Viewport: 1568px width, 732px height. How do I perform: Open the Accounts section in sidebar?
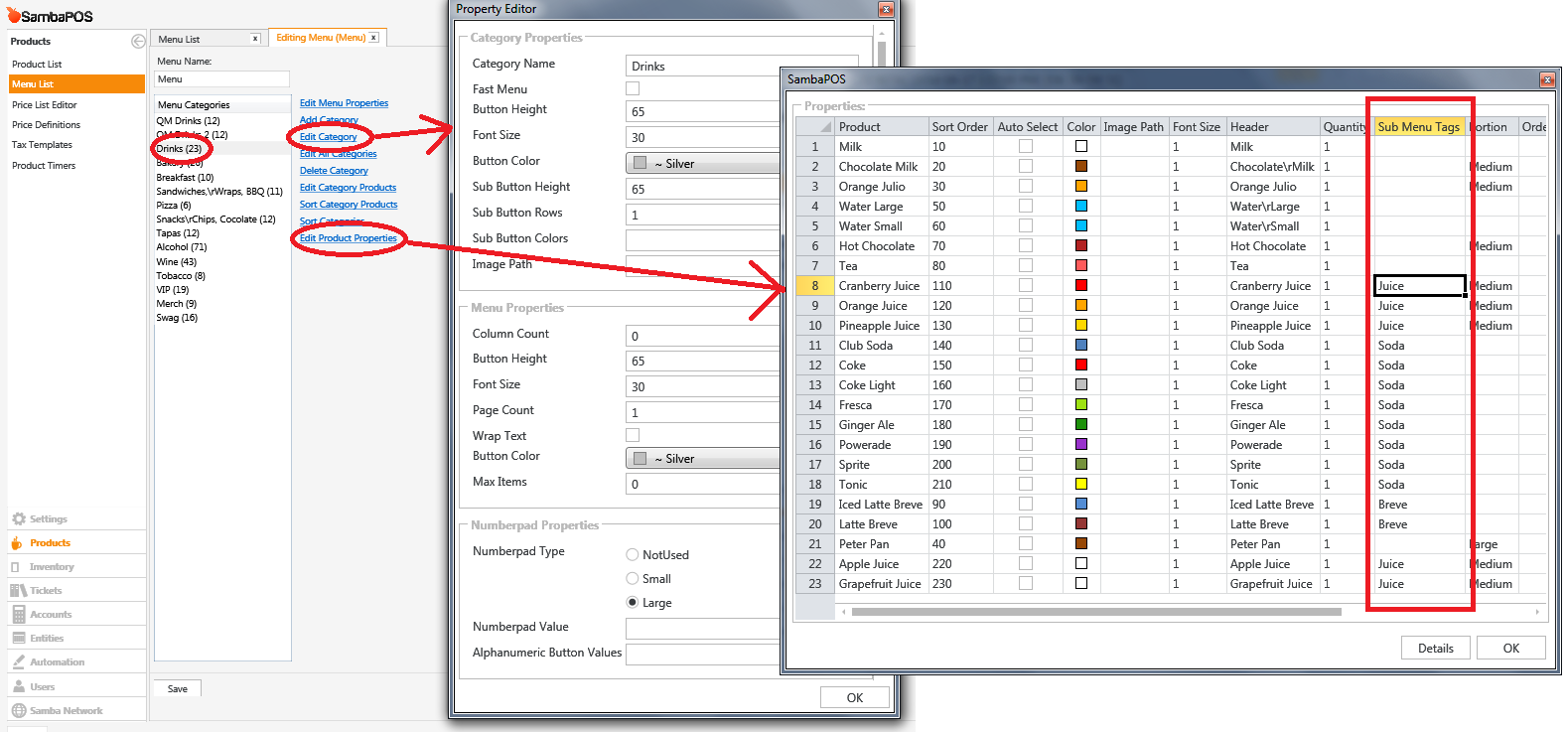point(50,614)
